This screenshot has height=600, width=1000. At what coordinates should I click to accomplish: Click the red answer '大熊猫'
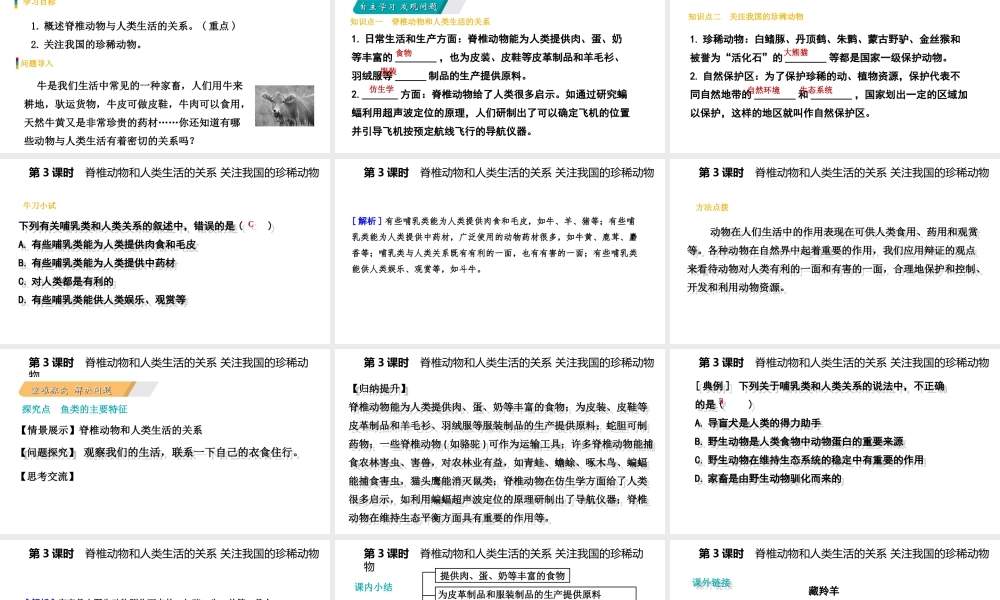[x=796, y=52]
